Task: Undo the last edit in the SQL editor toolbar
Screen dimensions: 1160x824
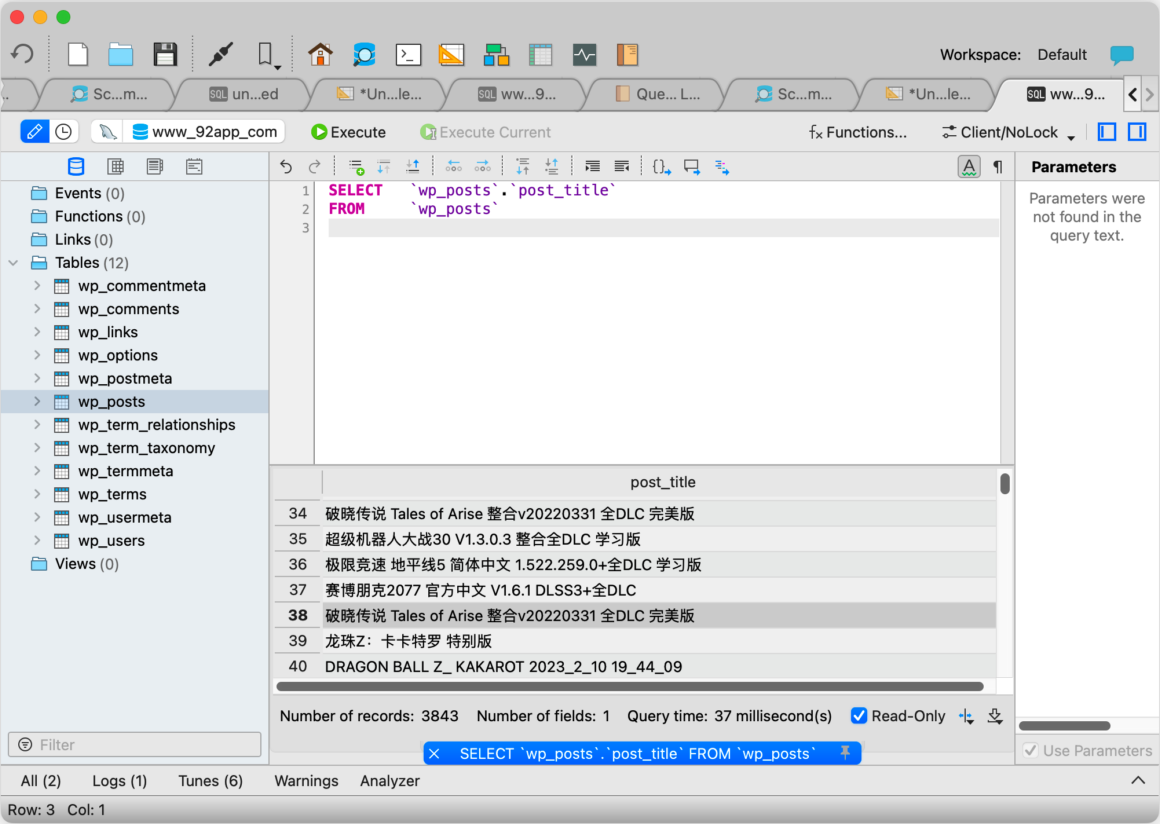Action: (x=286, y=166)
